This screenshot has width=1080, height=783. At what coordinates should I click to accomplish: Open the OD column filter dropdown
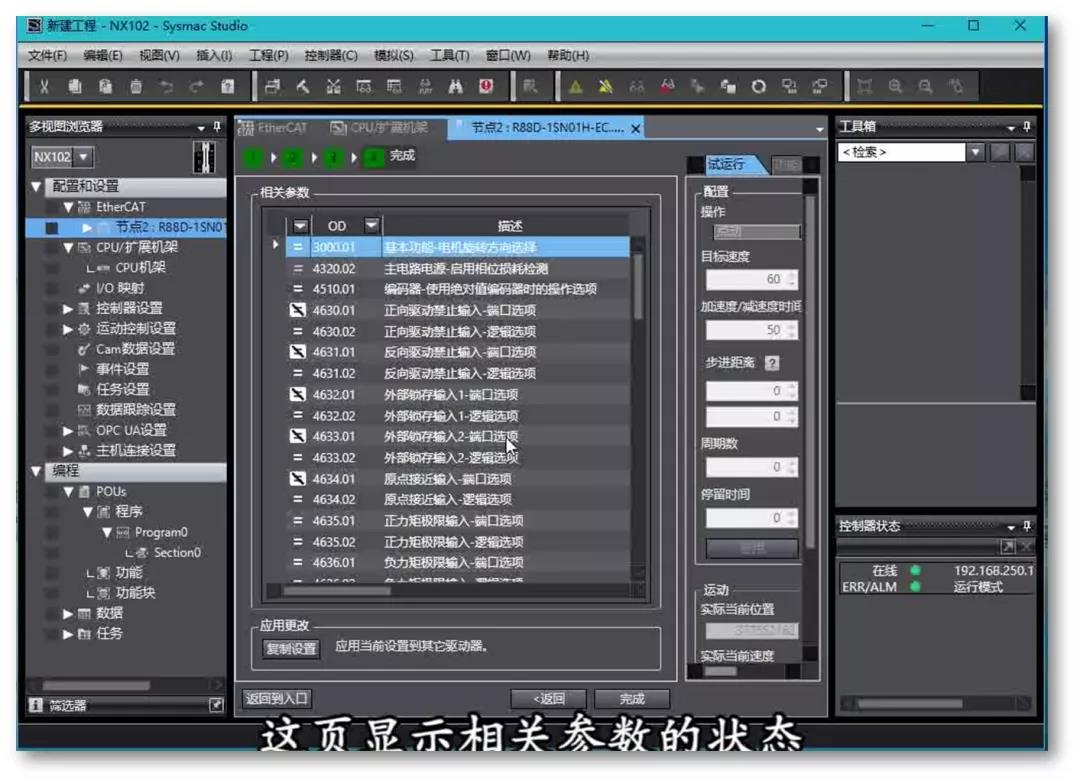[372, 226]
